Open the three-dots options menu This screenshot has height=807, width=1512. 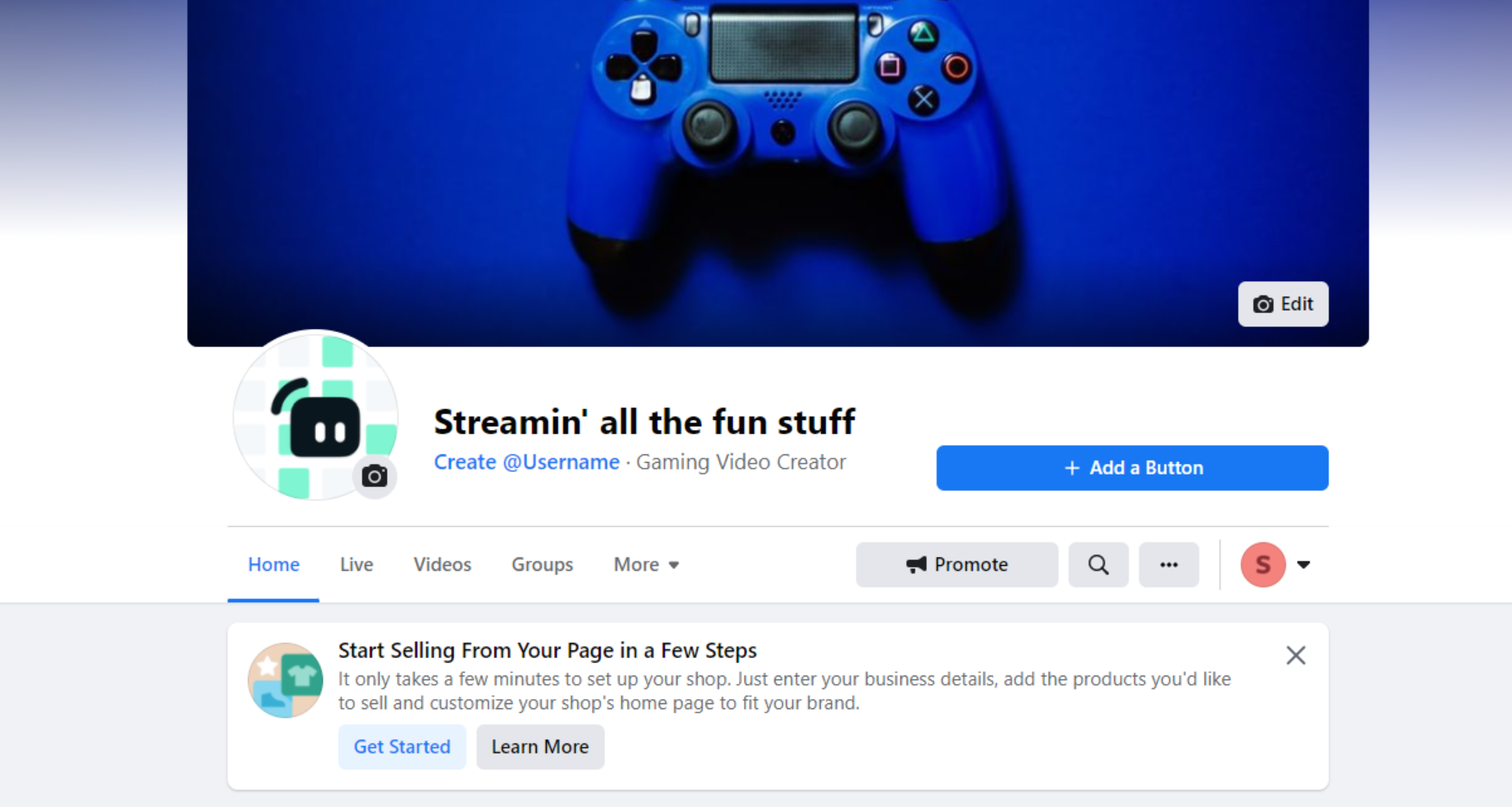point(1169,565)
